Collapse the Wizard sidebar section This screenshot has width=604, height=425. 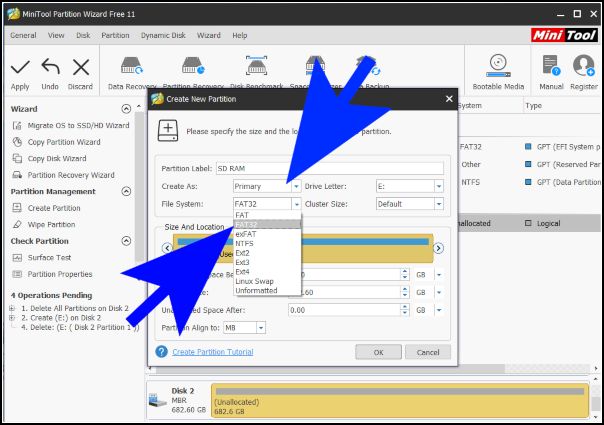(125, 108)
